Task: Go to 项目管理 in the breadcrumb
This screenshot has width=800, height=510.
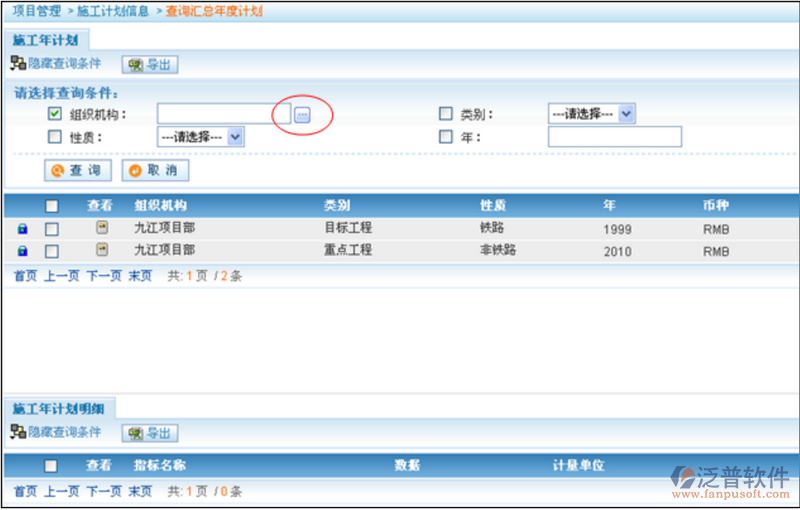Action: tap(37, 11)
